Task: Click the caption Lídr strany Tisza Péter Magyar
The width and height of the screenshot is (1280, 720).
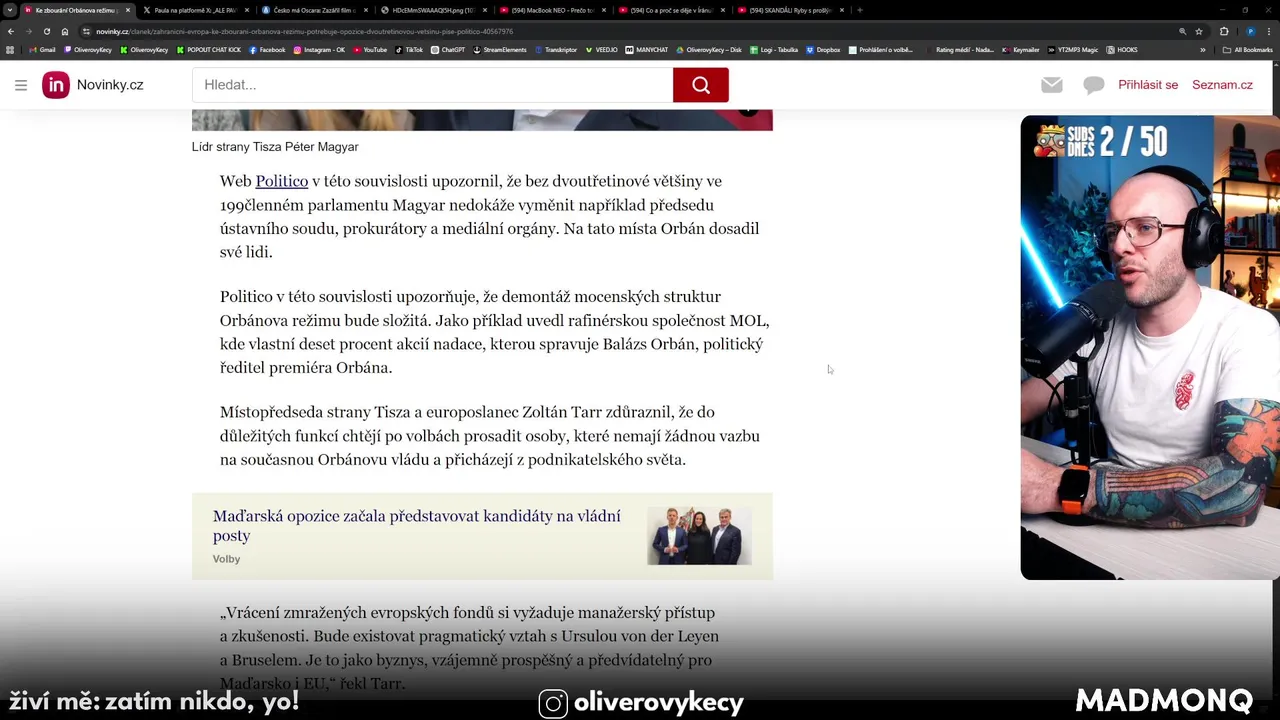Action: click(x=275, y=147)
